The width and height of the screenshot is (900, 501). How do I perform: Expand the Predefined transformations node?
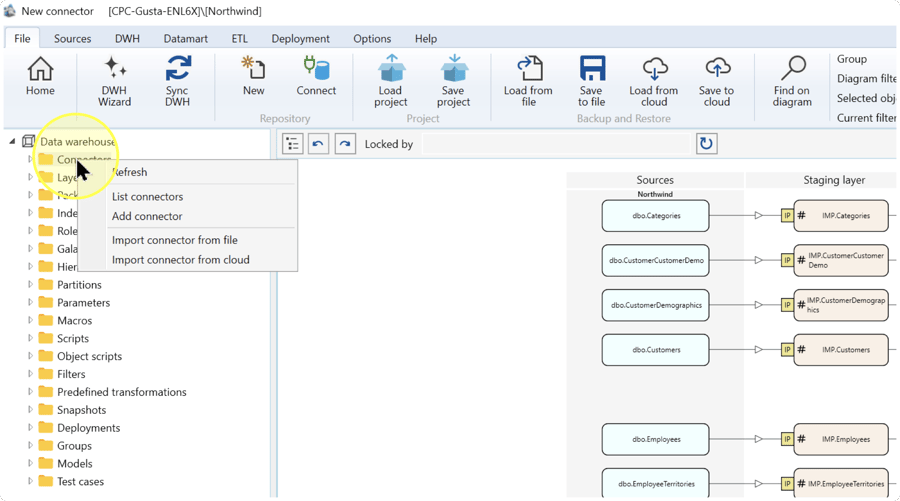[x=30, y=391]
